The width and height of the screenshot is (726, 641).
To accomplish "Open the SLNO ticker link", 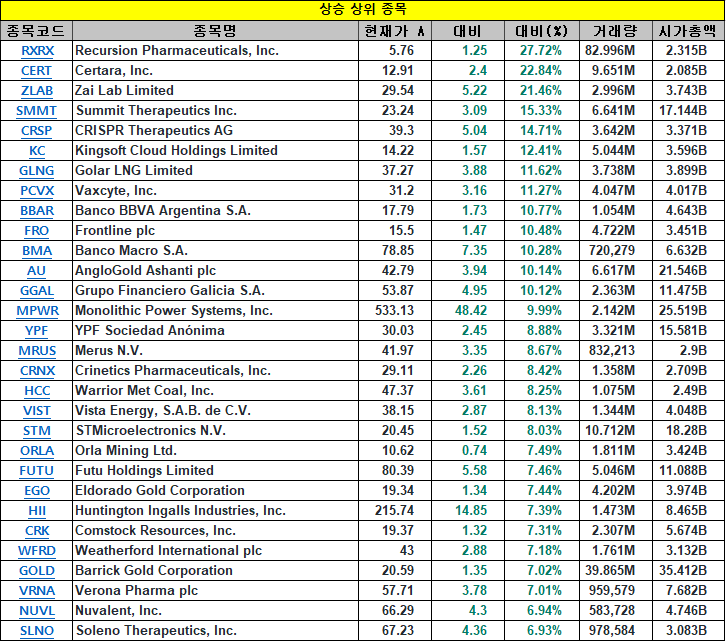I will tap(37, 630).
